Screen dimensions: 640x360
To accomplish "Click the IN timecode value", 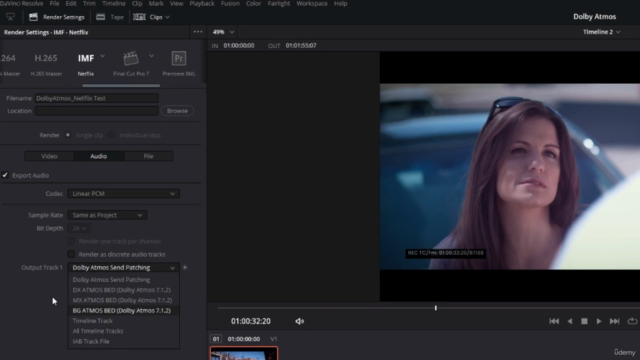I will [239, 45].
